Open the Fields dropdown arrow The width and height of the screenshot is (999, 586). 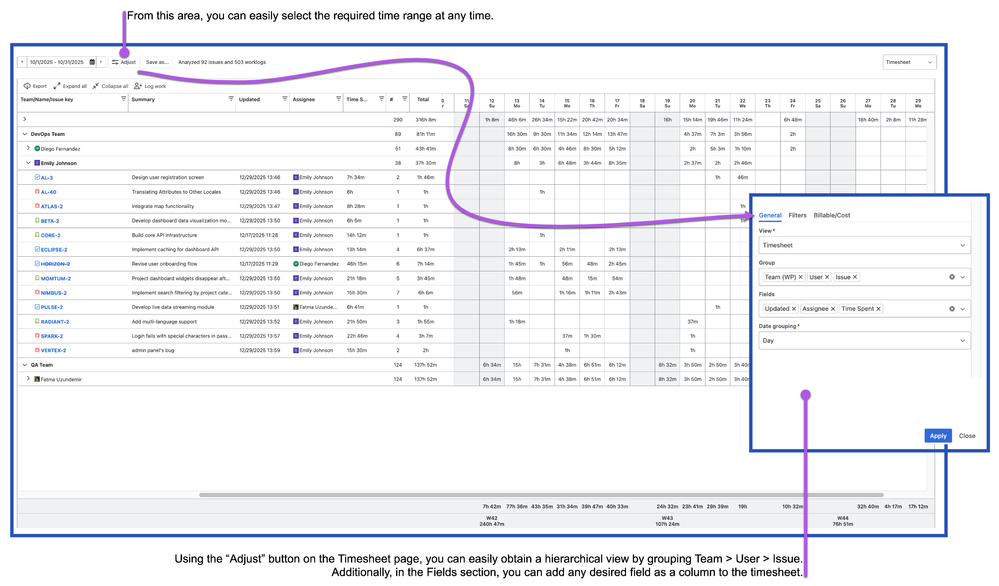click(x=963, y=309)
